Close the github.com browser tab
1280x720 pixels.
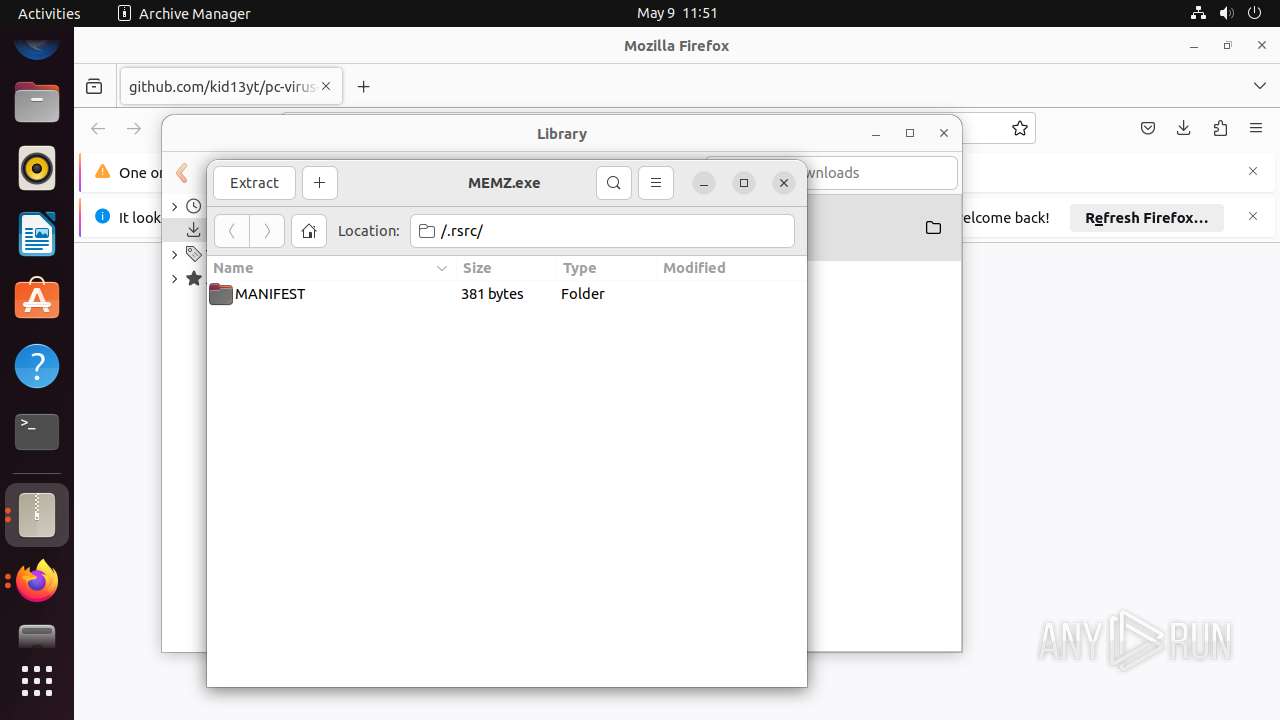tap(326, 87)
